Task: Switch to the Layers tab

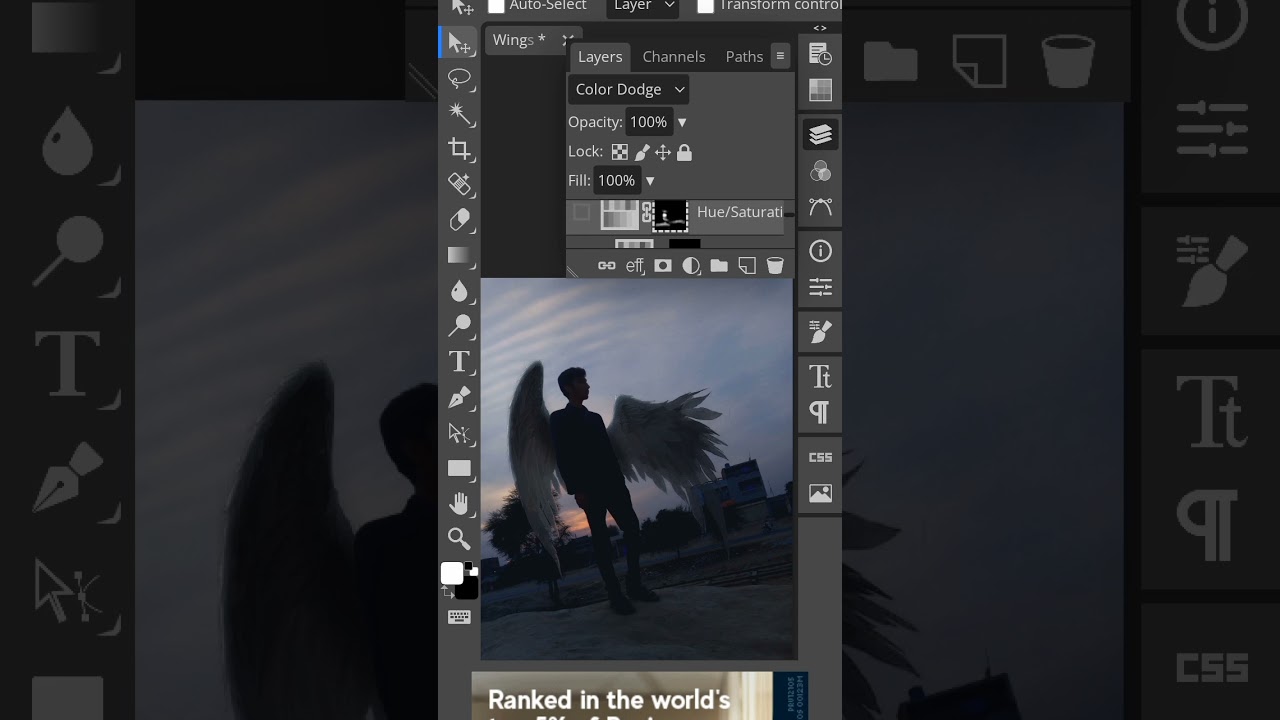Action: 600,57
